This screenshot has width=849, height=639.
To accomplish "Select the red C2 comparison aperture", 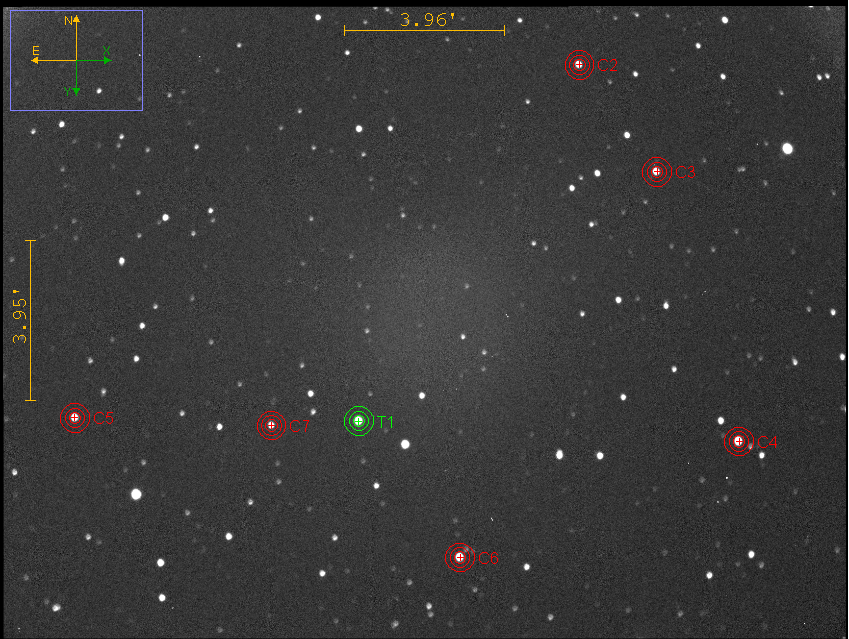I will [x=578, y=65].
